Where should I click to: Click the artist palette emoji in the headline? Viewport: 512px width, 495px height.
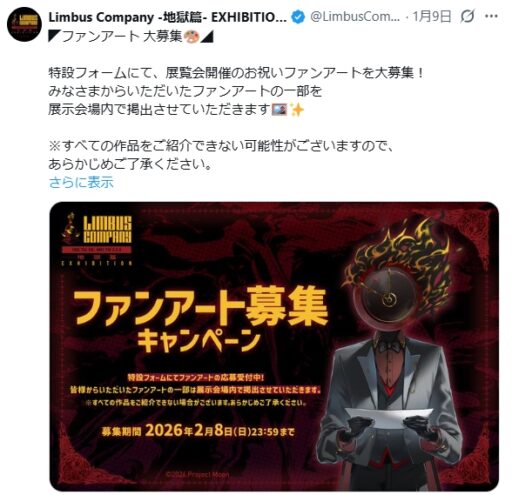tap(191, 36)
